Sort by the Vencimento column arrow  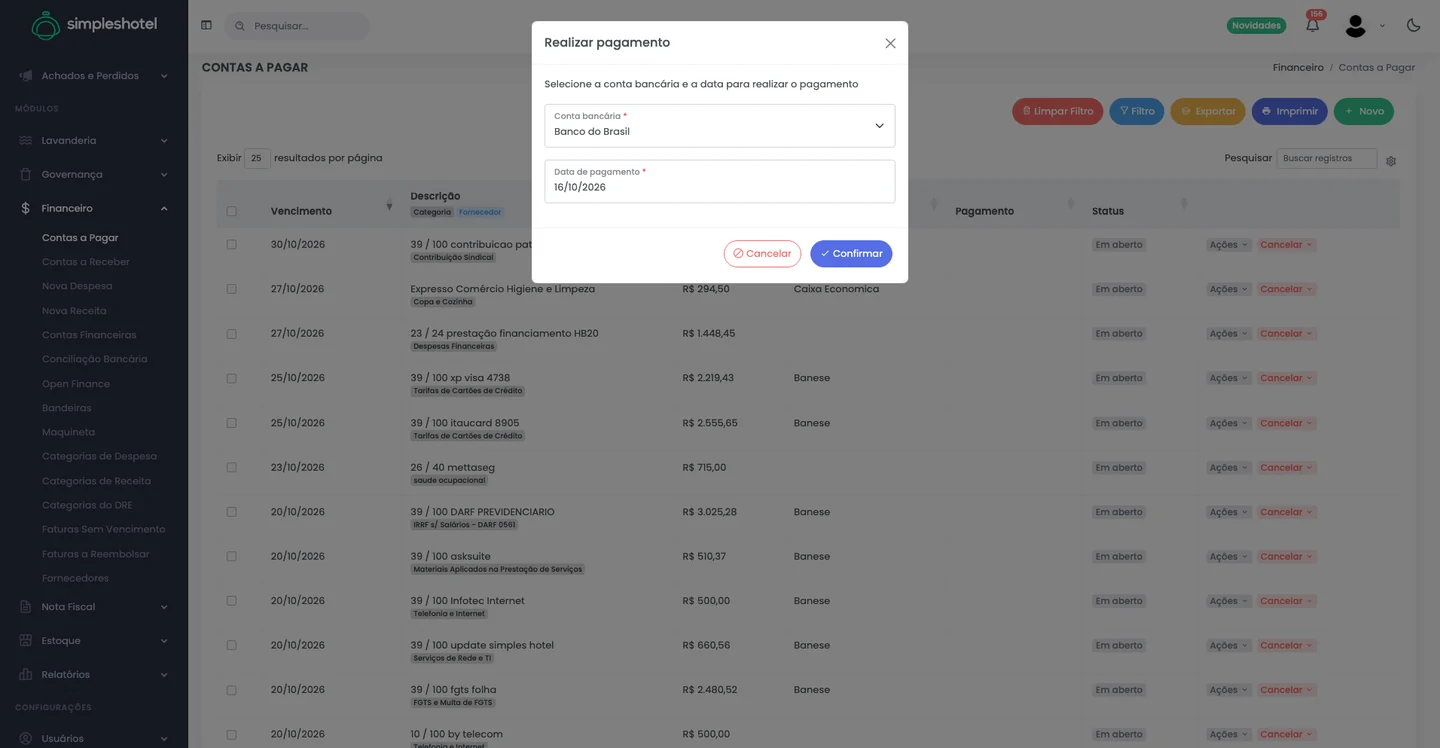click(x=389, y=206)
